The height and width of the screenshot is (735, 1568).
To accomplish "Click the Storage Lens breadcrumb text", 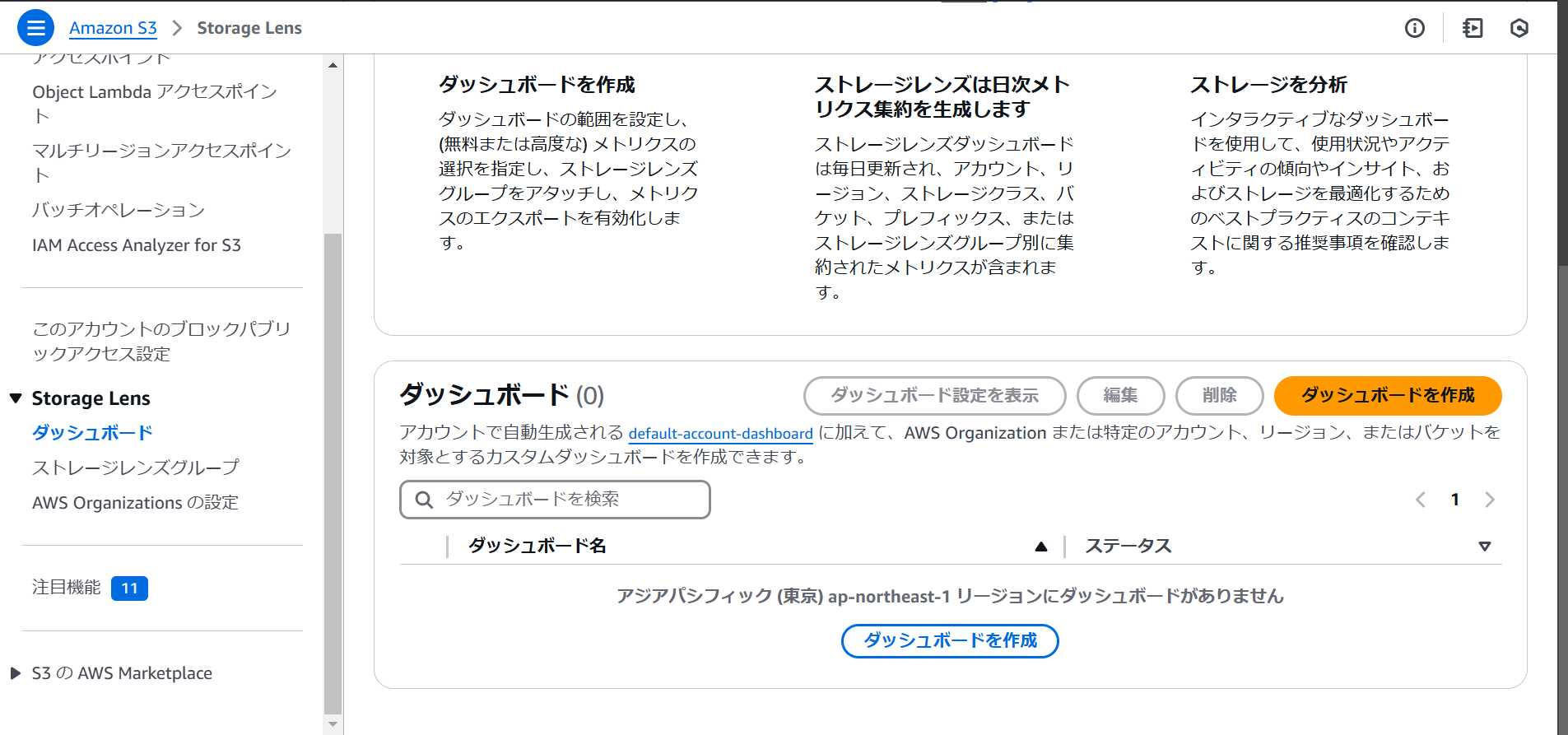I will coord(249,28).
